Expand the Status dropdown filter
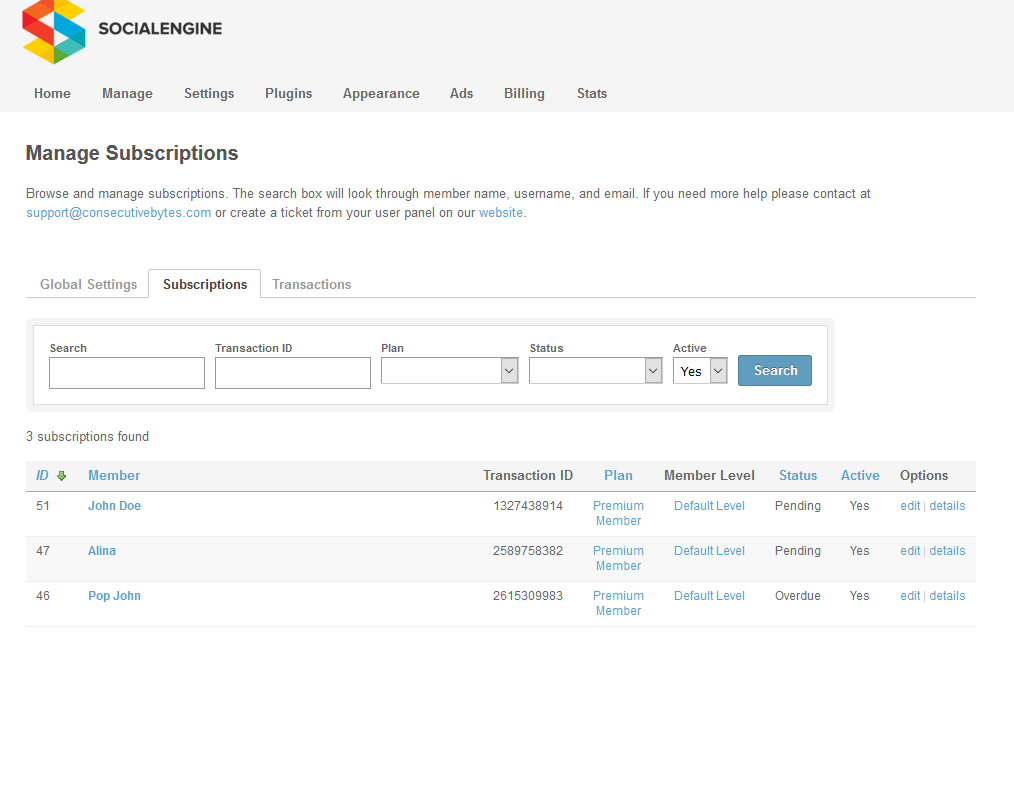1014x794 pixels. coord(595,371)
